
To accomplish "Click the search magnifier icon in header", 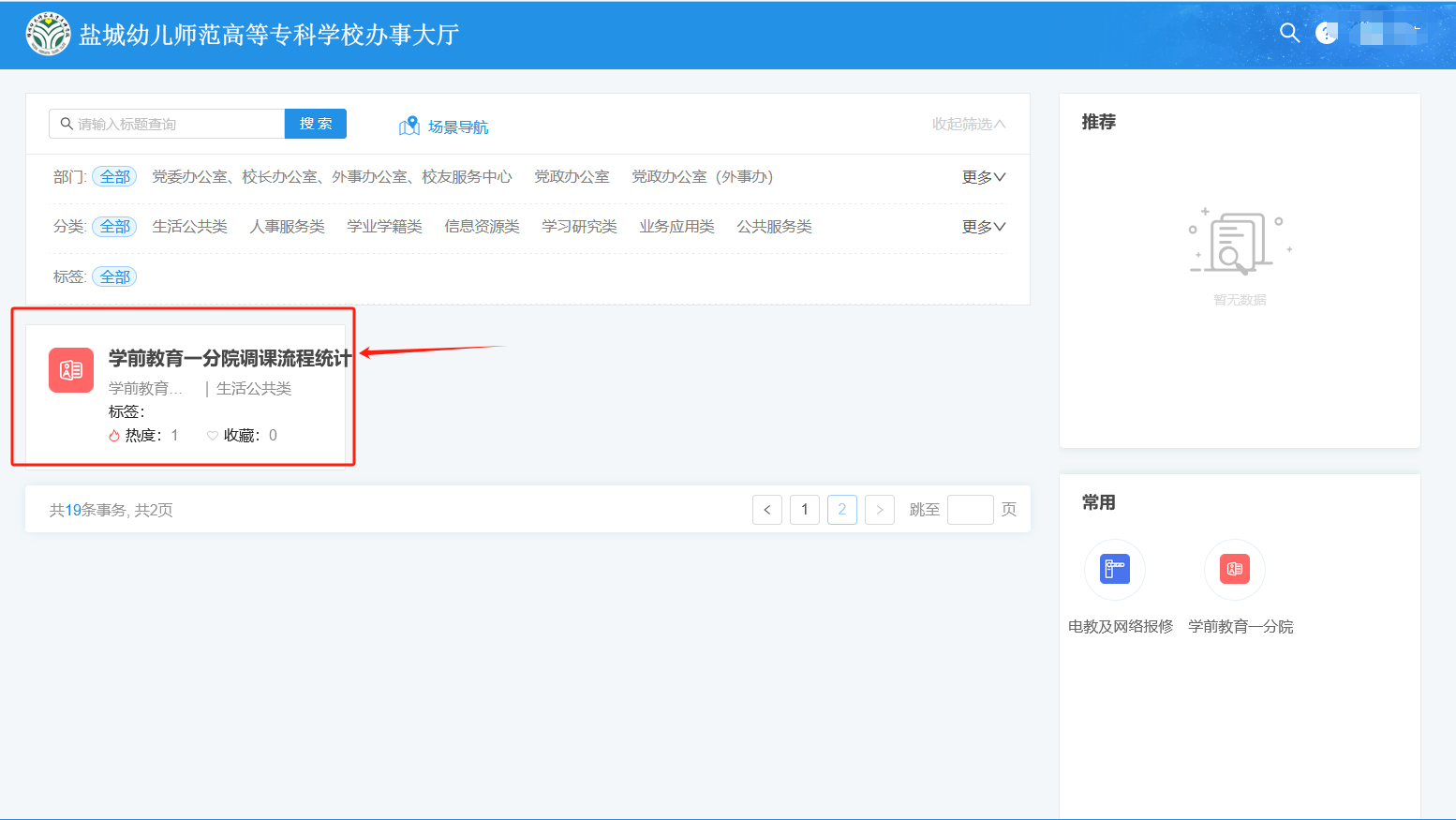I will coord(1289,33).
